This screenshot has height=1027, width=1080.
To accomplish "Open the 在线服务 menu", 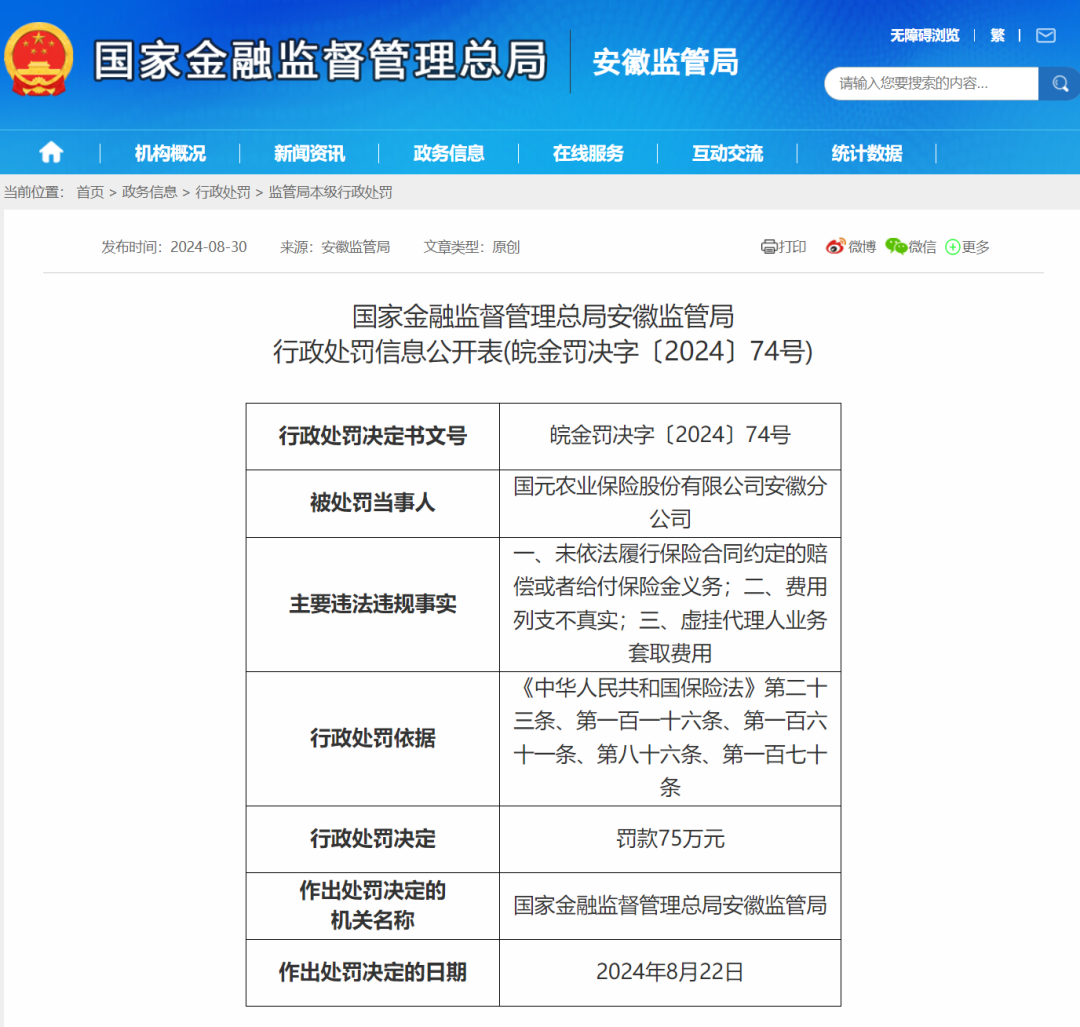I will point(588,153).
